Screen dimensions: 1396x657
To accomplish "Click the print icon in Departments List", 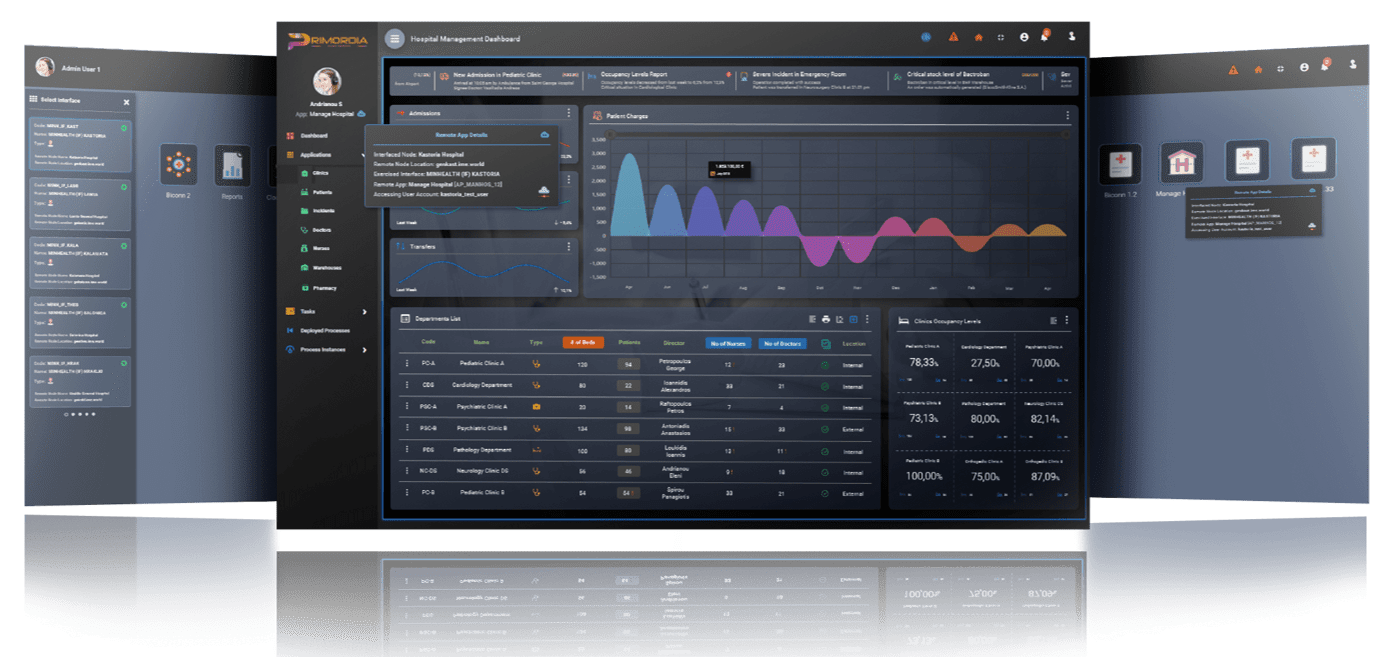I will 826,319.
